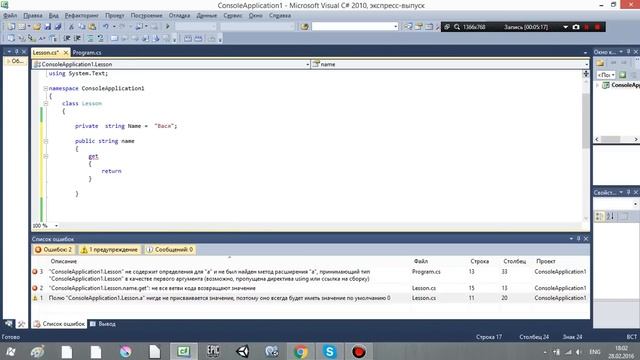Collapse the namespace ConsoleApplication1 block
Image resolution: width=640 pixels, height=360 pixels.
(x=46, y=88)
